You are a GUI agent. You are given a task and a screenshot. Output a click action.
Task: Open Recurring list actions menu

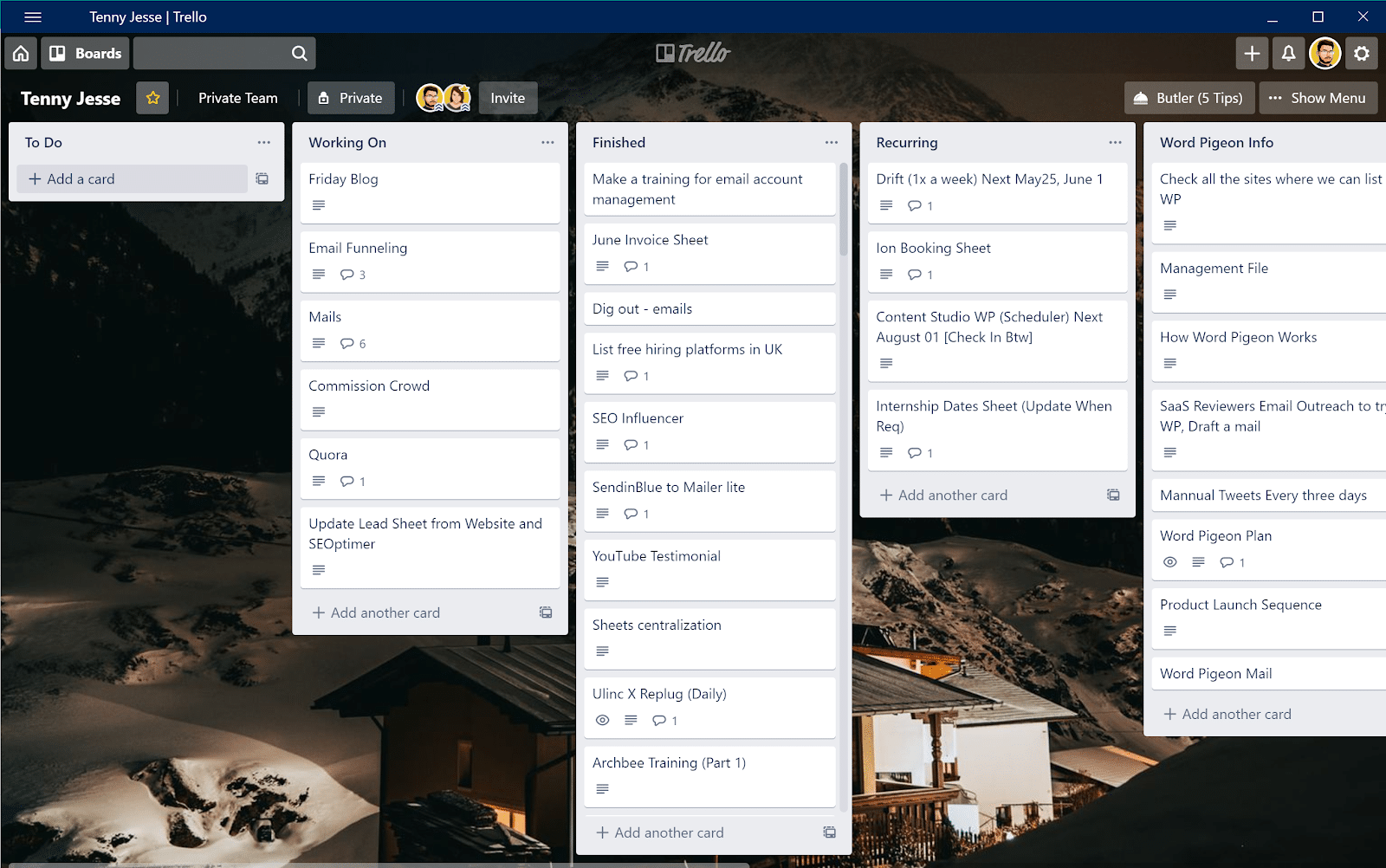click(1115, 143)
